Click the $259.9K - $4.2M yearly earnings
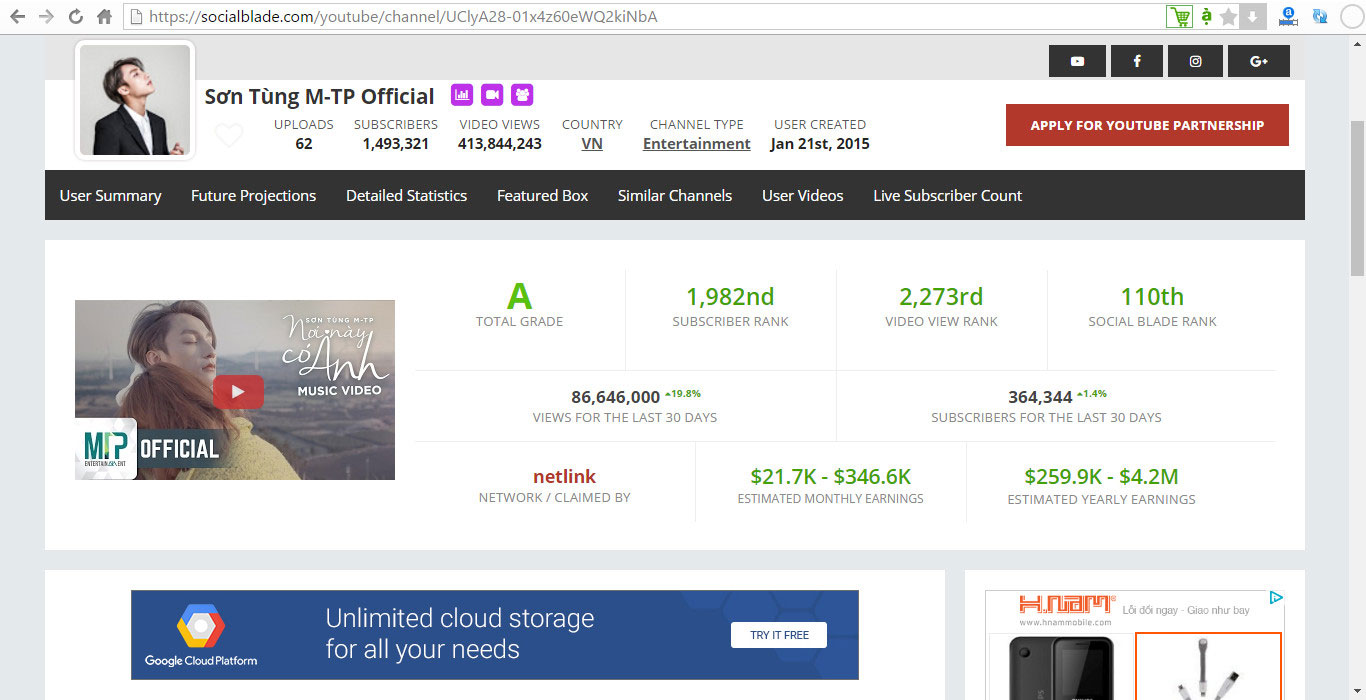This screenshot has height=700, width=1366. 1101,477
